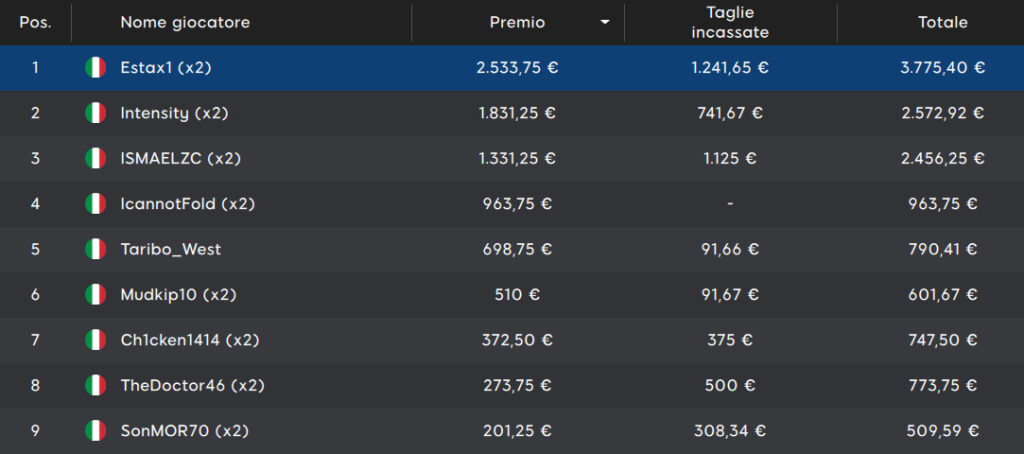Click the Italian flag beside Estax1
This screenshot has height=454, width=1024.
95,68
